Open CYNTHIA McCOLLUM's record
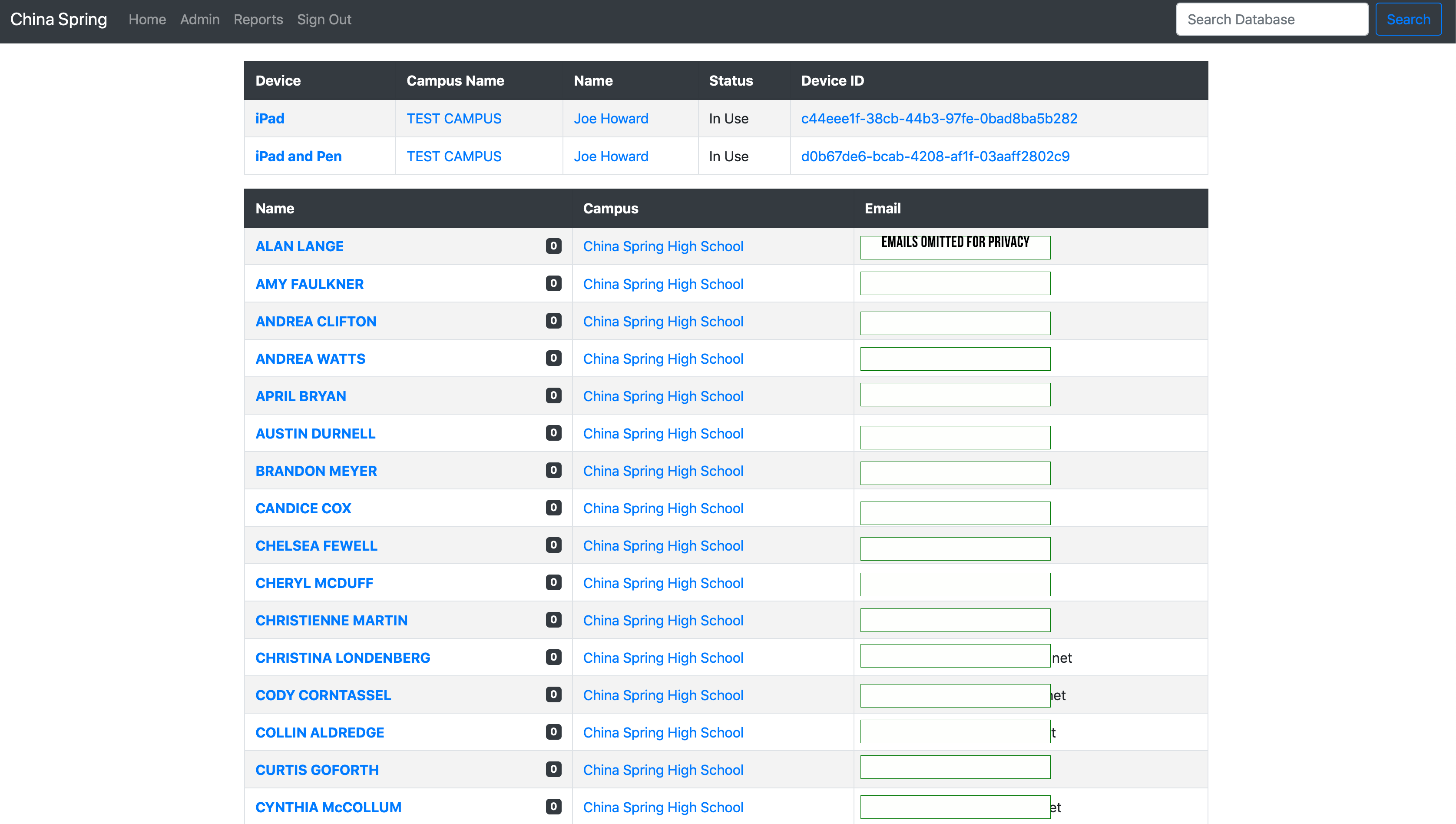 [328, 807]
